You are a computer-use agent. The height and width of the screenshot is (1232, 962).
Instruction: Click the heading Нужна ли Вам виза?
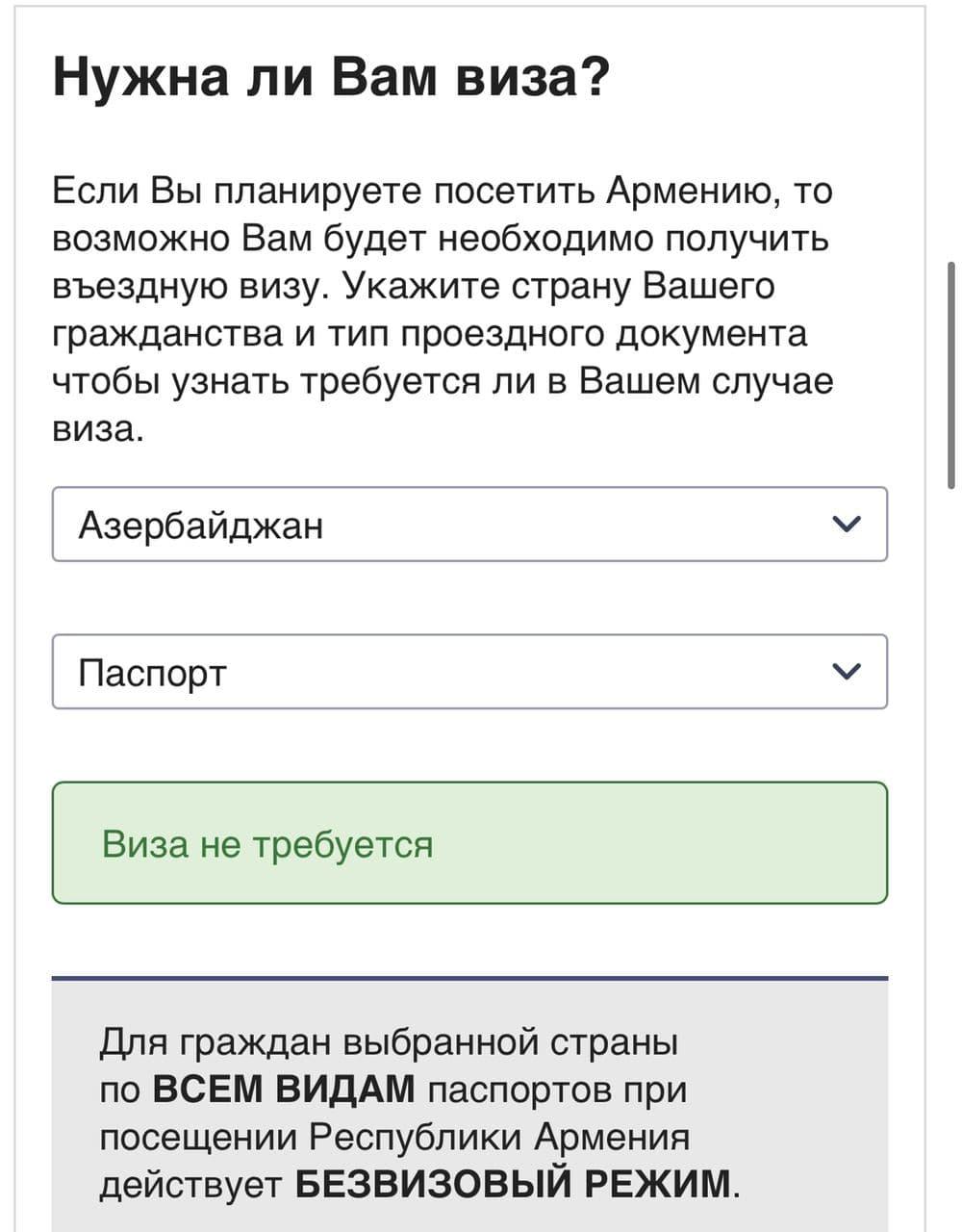pyautogui.click(x=331, y=77)
